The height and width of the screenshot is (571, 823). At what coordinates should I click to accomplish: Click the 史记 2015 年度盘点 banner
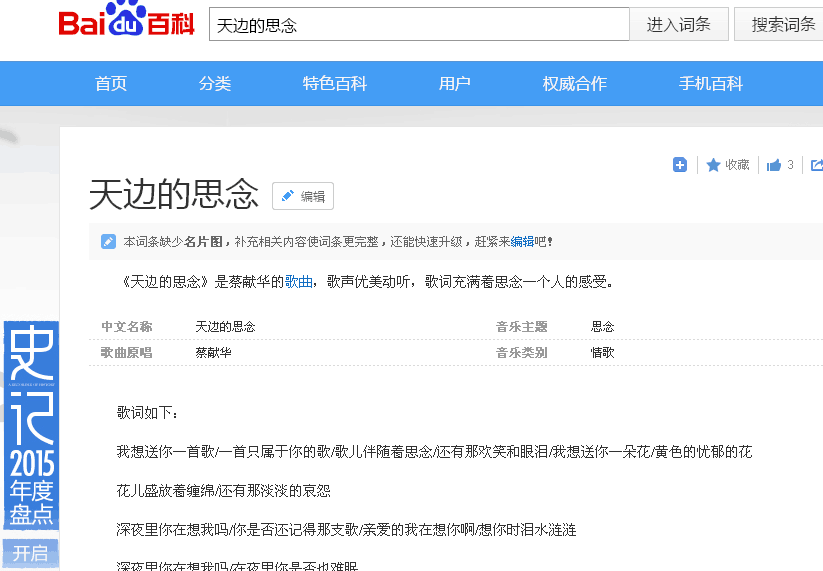[31, 425]
